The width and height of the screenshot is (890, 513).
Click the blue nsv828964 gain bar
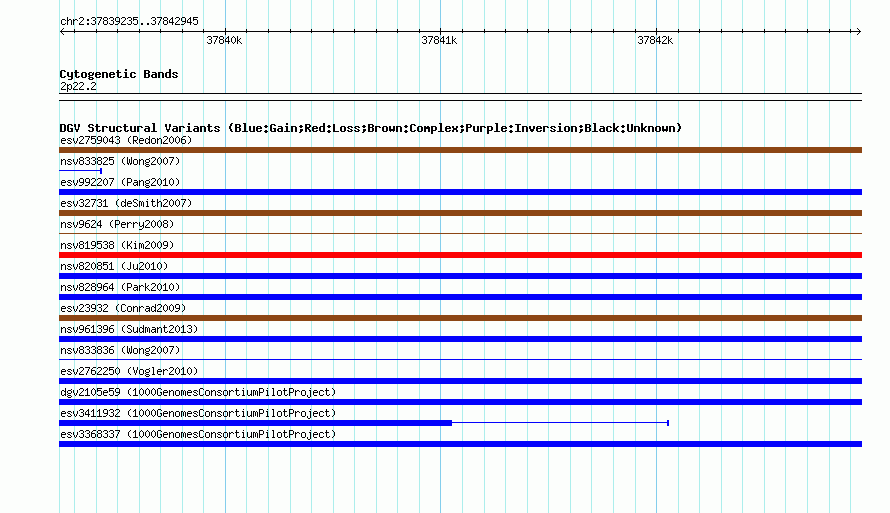tap(460, 297)
